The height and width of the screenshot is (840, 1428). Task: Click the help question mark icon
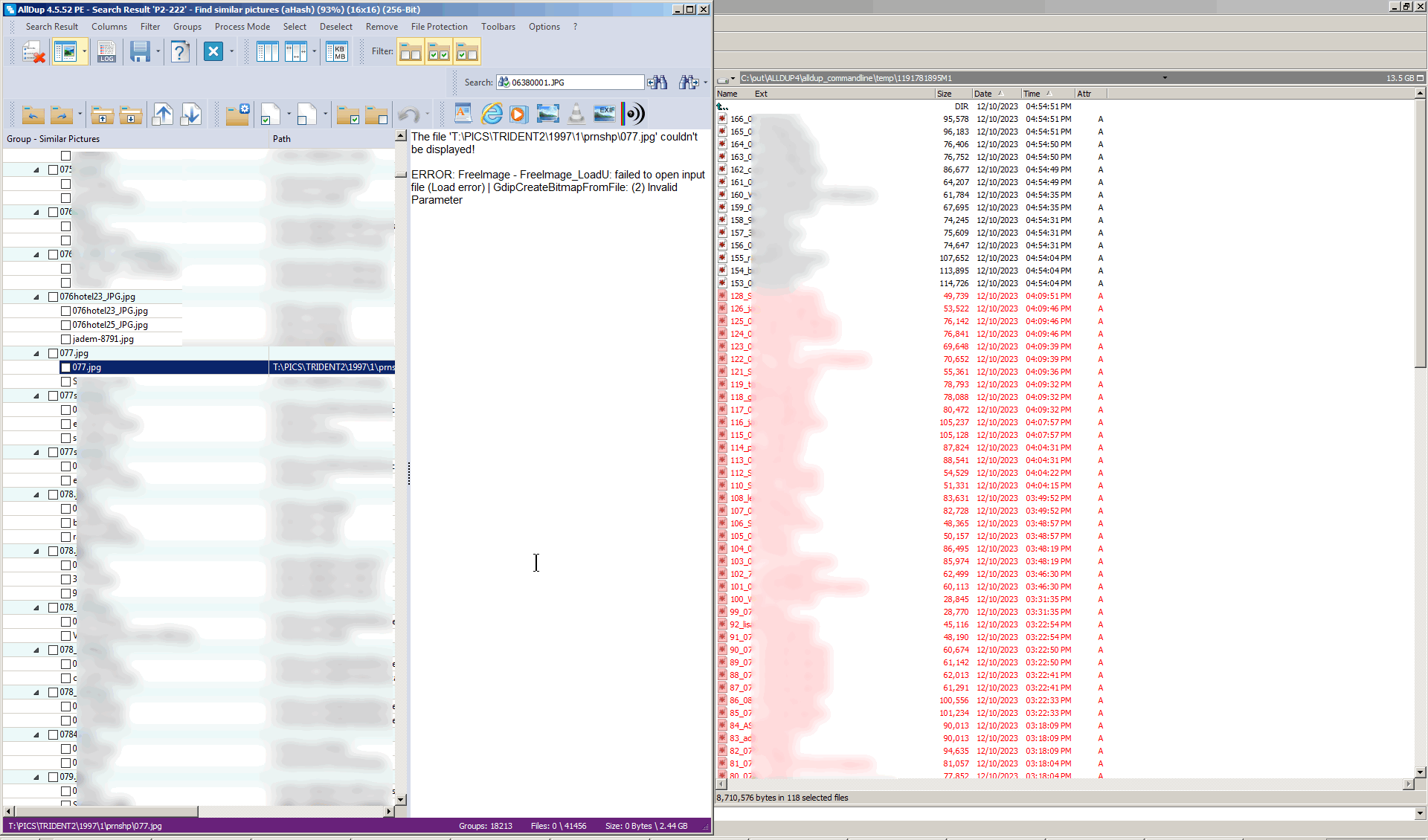point(179,52)
